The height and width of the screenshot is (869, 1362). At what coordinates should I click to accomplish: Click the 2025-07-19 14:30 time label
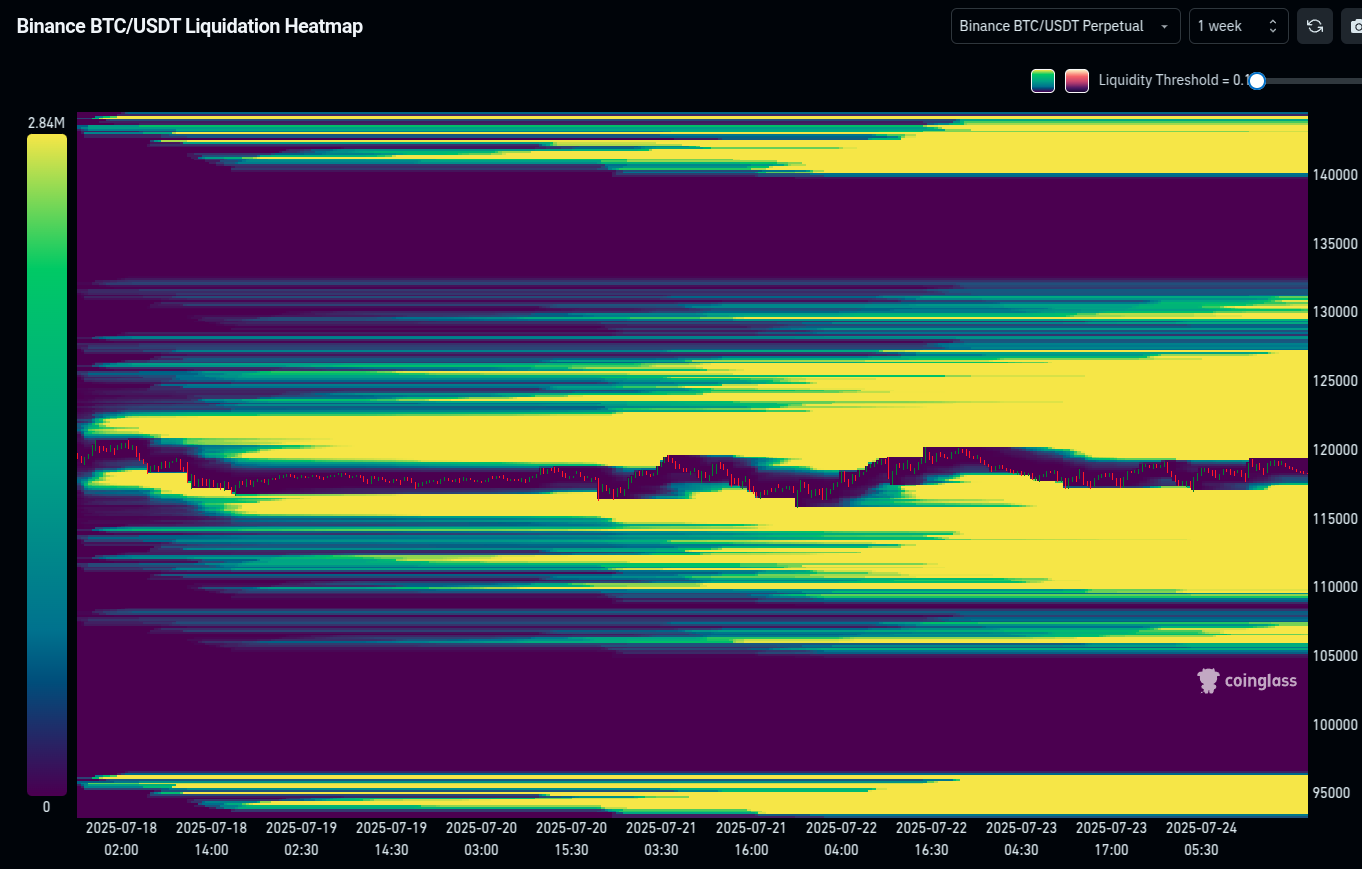tap(391, 839)
